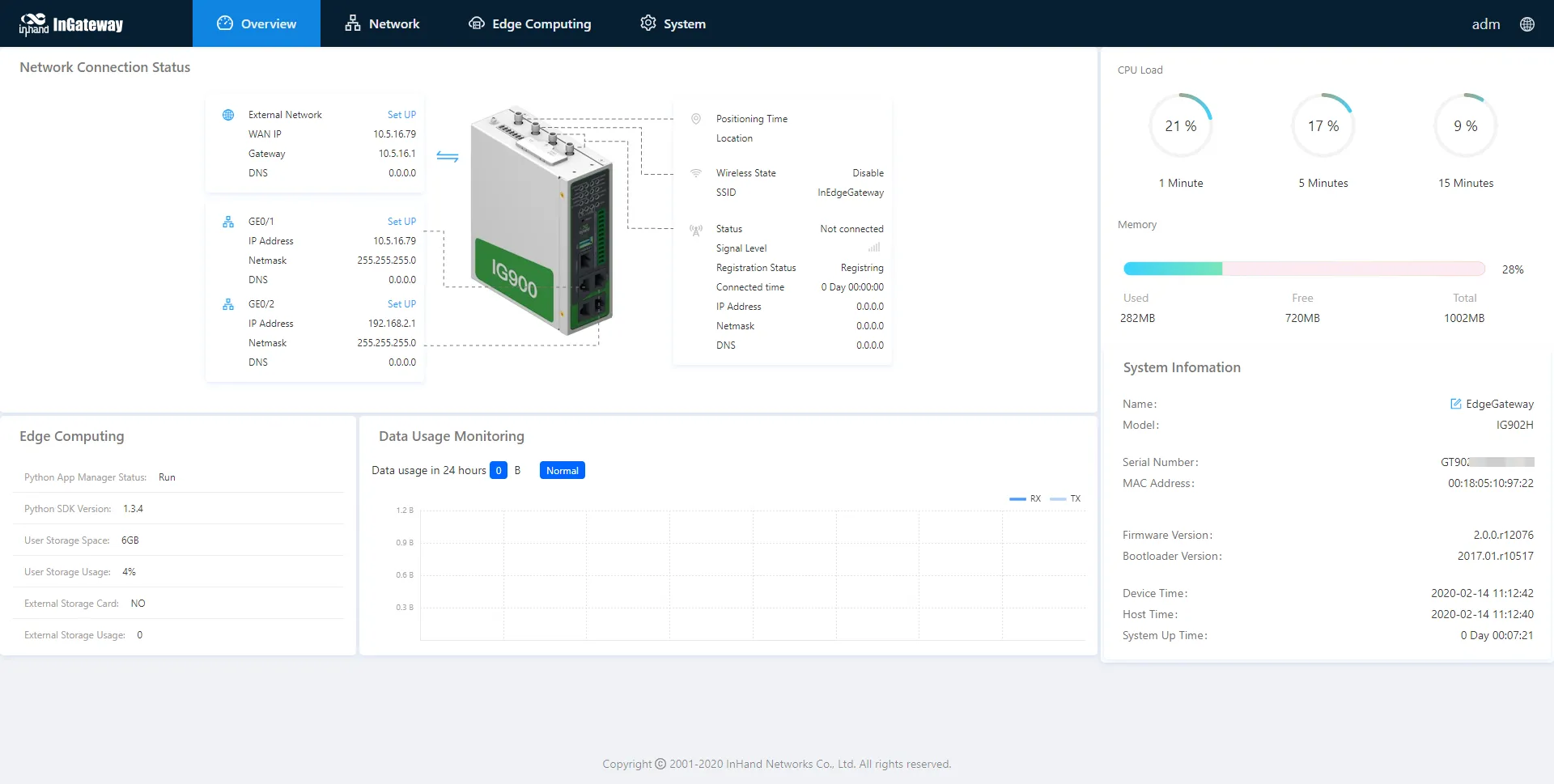Click the Edge Computing cloud icon

[477, 23]
